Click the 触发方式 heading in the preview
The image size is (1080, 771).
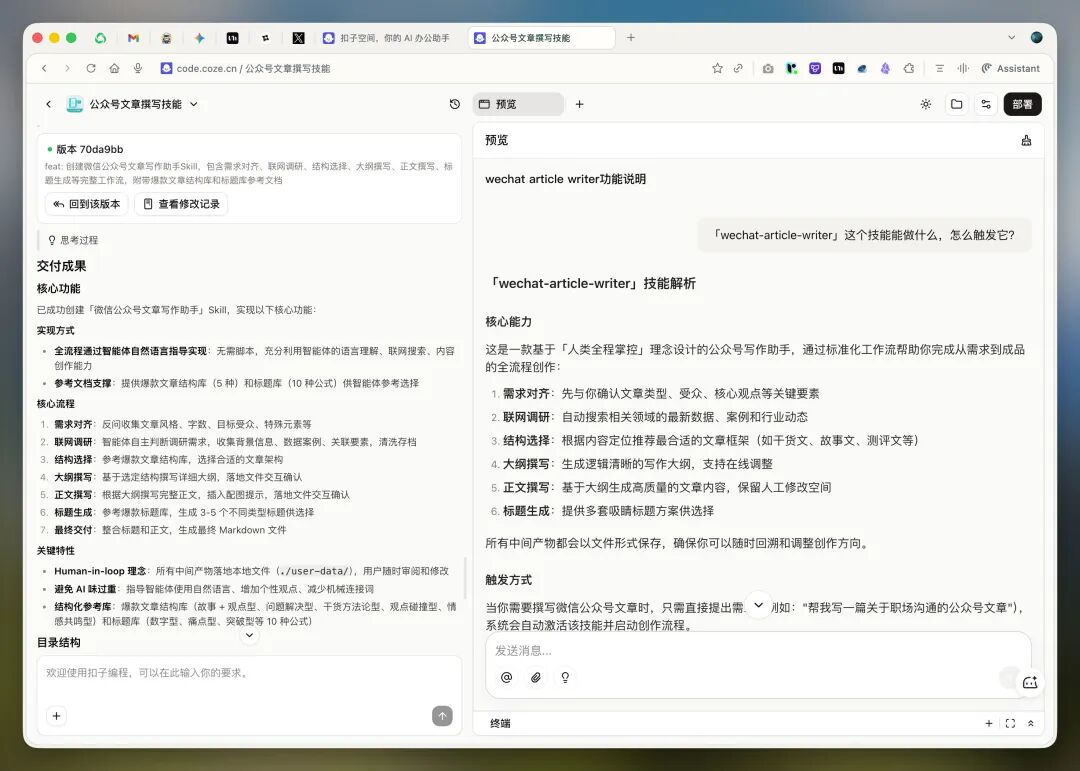point(508,580)
